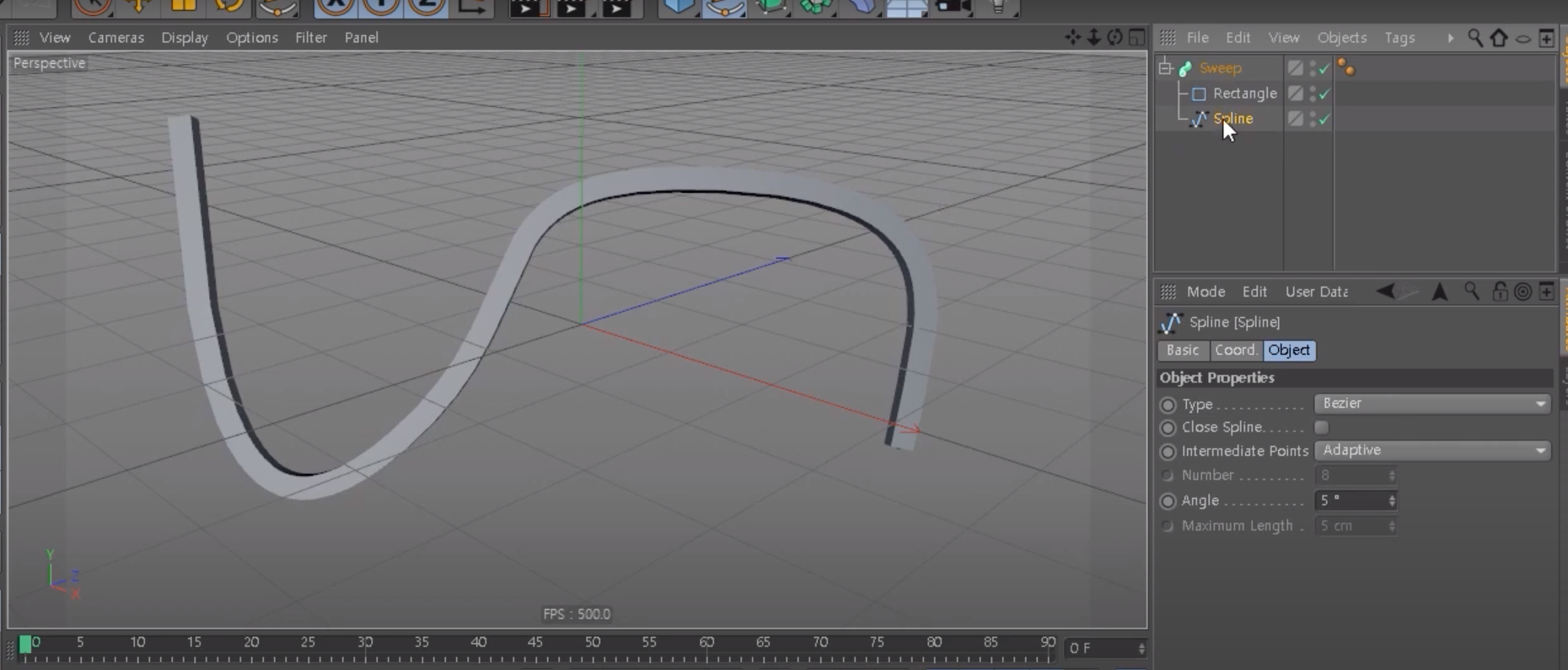Viewport: 1568px width, 670px height.
Task: Click the Spline object icon in tree
Action: (1198, 119)
